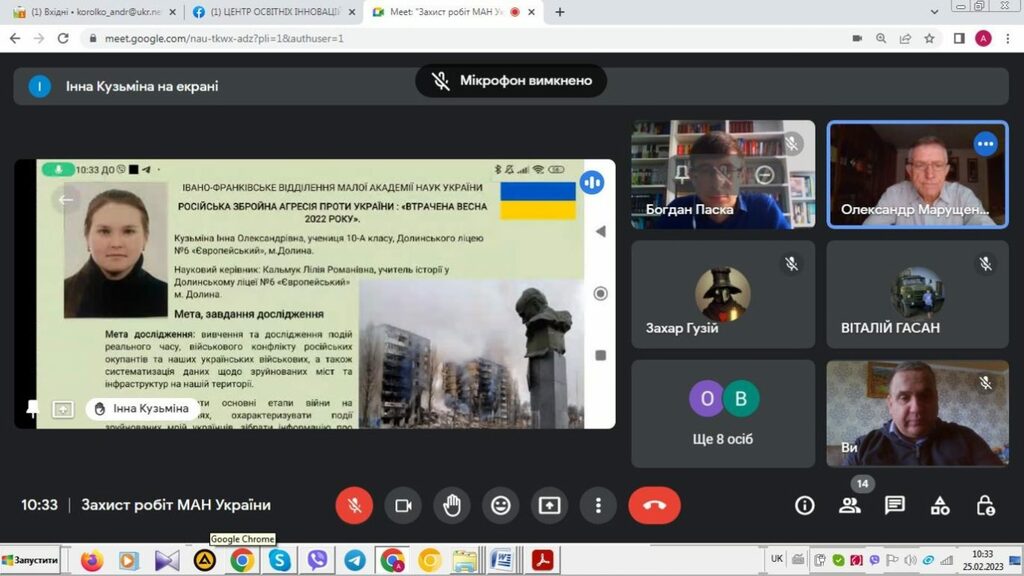Screen dimensions: 1024x576
Task: Show participants list panel
Action: click(x=849, y=505)
